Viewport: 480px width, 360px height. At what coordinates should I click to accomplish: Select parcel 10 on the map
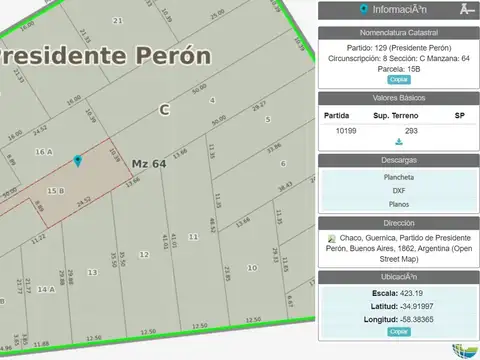(x=252, y=268)
